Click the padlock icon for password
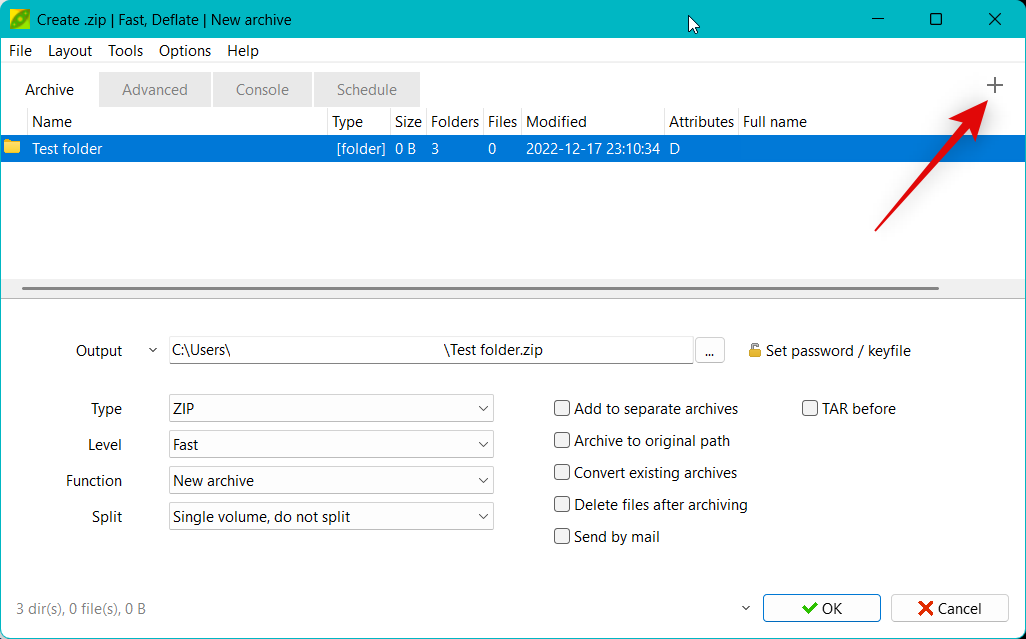 point(755,351)
